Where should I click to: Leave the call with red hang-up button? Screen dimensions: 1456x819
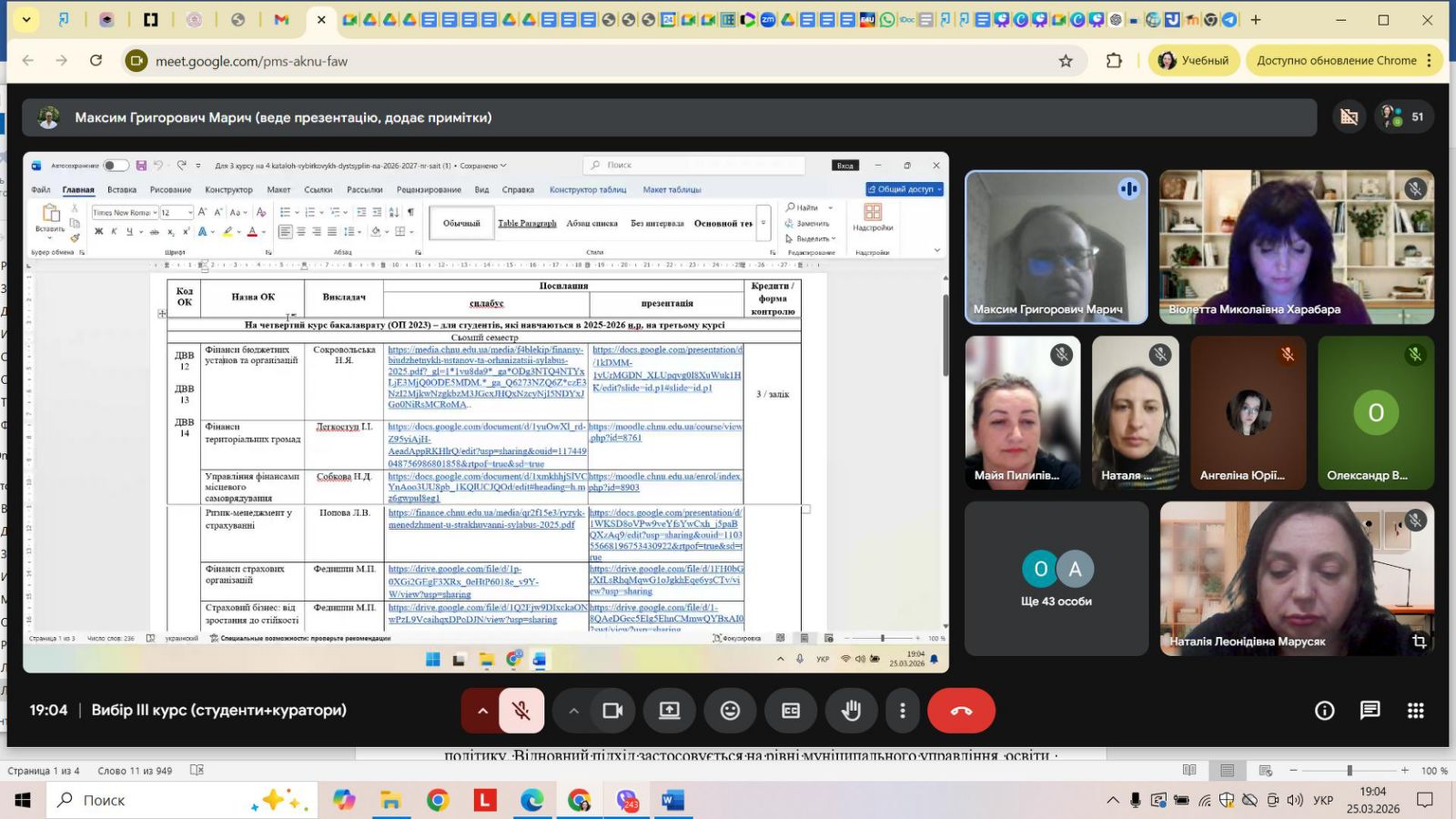(961, 711)
